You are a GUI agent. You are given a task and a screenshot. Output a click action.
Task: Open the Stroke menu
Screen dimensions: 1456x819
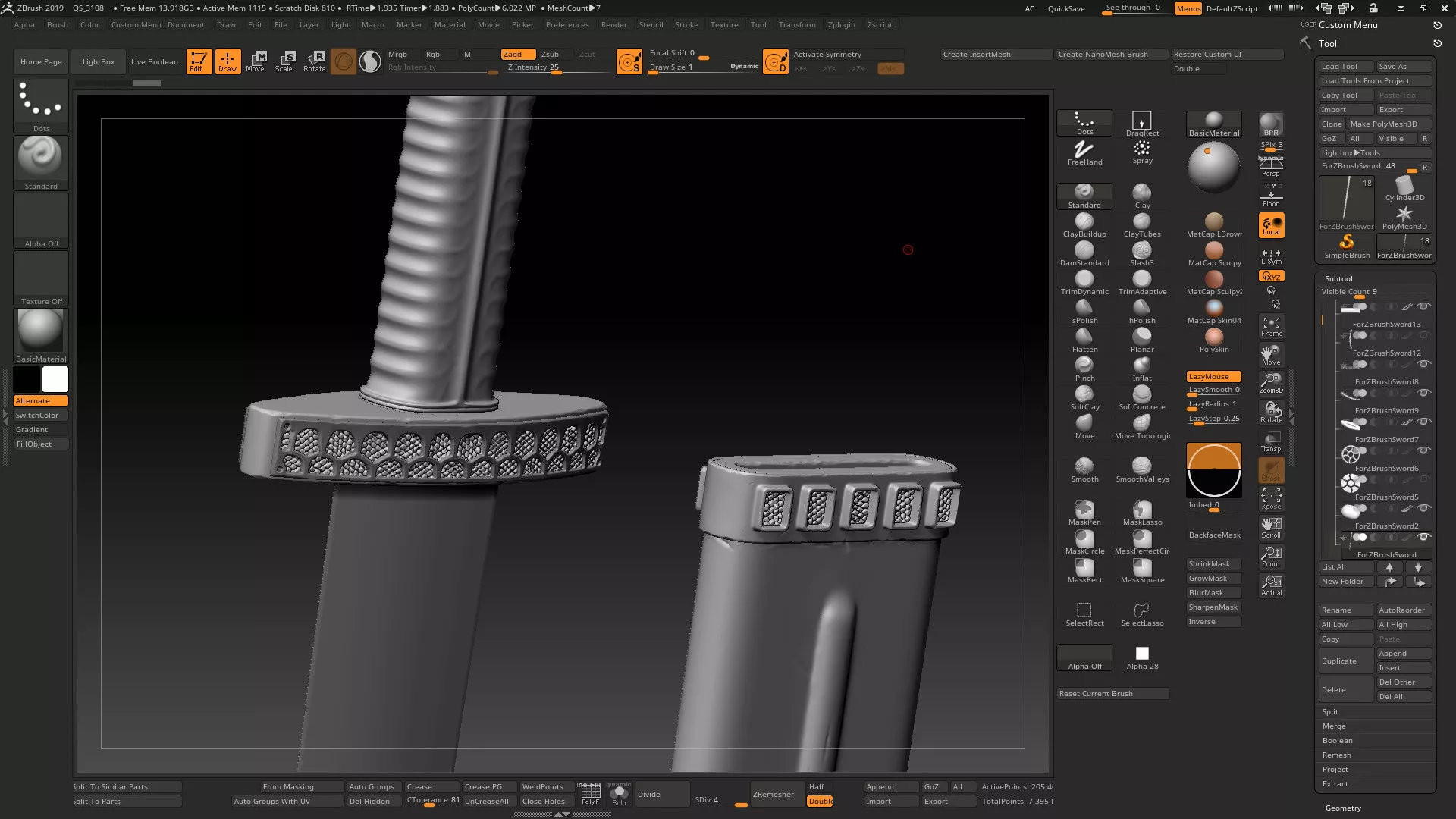coord(686,25)
